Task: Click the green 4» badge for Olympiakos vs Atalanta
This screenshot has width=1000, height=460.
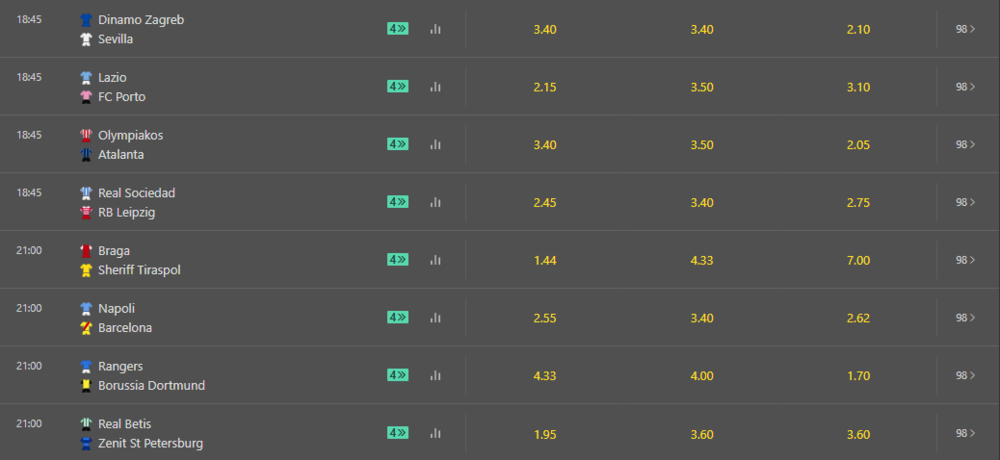Action: pos(398,144)
